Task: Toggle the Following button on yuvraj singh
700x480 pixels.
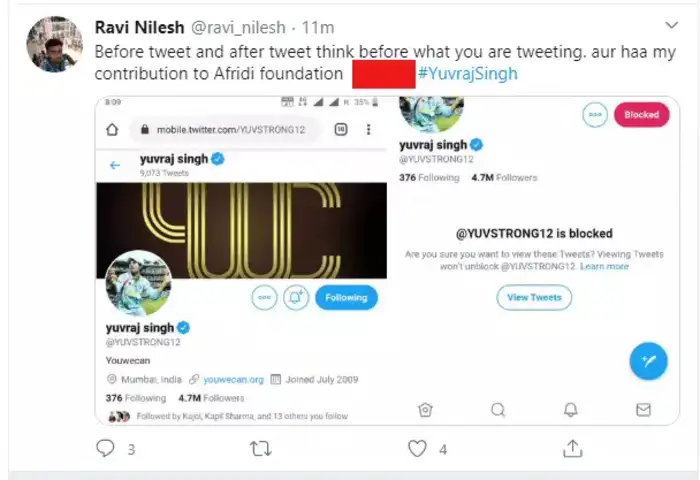Action: (347, 297)
